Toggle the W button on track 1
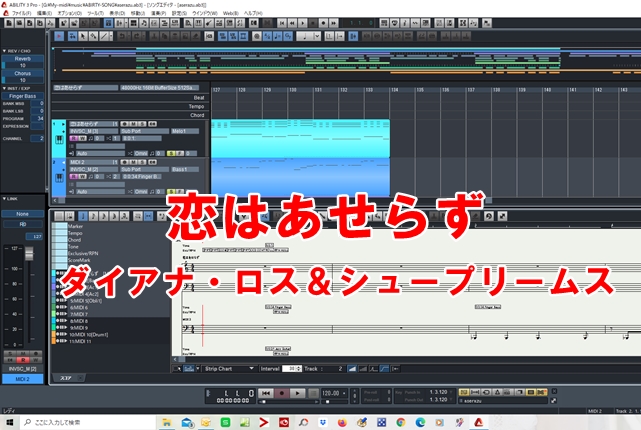Screen dimensions: 641x430 82,138
